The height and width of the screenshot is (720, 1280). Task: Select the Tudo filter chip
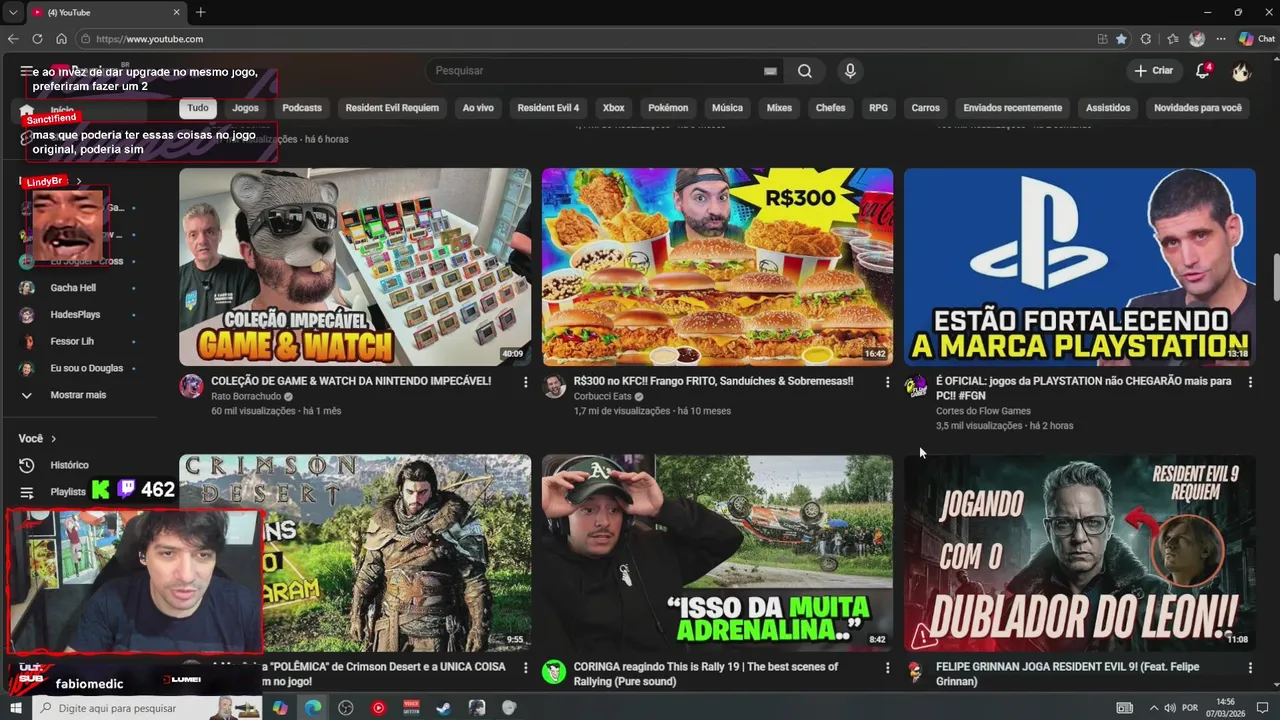click(198, 108)
